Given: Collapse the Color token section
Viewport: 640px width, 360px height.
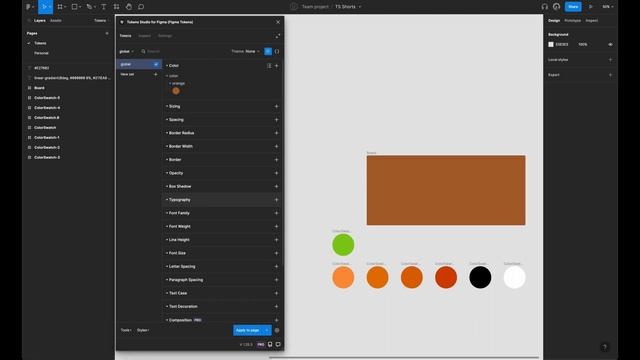Looking at the screenshot, I should (172, 65).
